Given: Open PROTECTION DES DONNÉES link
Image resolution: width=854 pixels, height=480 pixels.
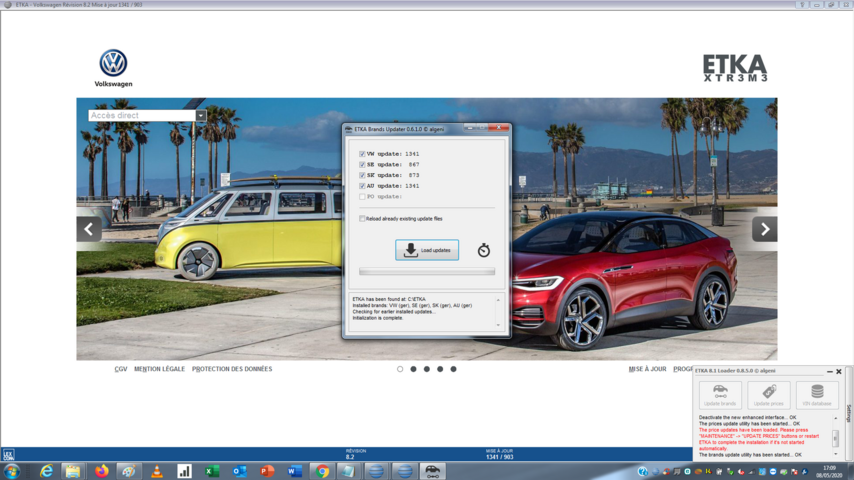Looking at the screenshot, I should [232, 369].
